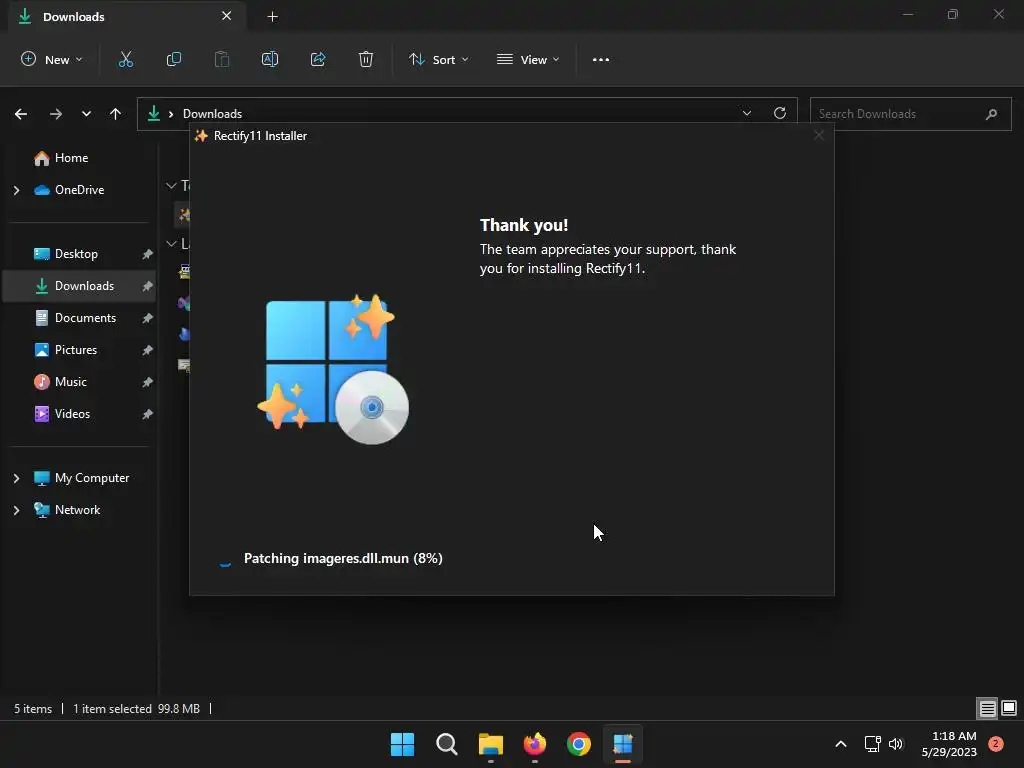Viewport: 1024px width, 768px height.
Task: Open recent locations dropdown chevron
Action: (86, 114)
